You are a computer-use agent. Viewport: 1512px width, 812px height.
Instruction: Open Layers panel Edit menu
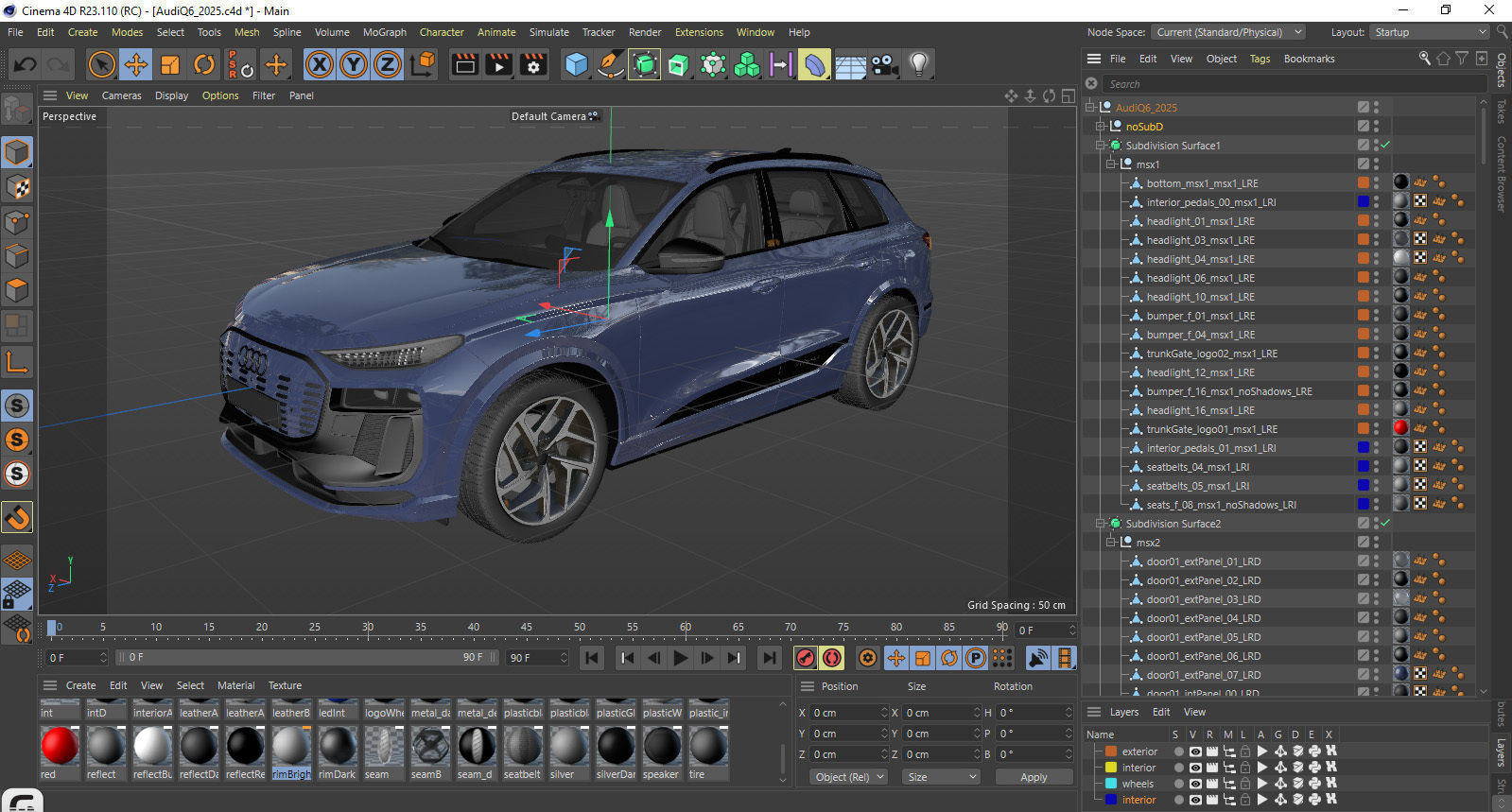click(x=1161, y=712)
